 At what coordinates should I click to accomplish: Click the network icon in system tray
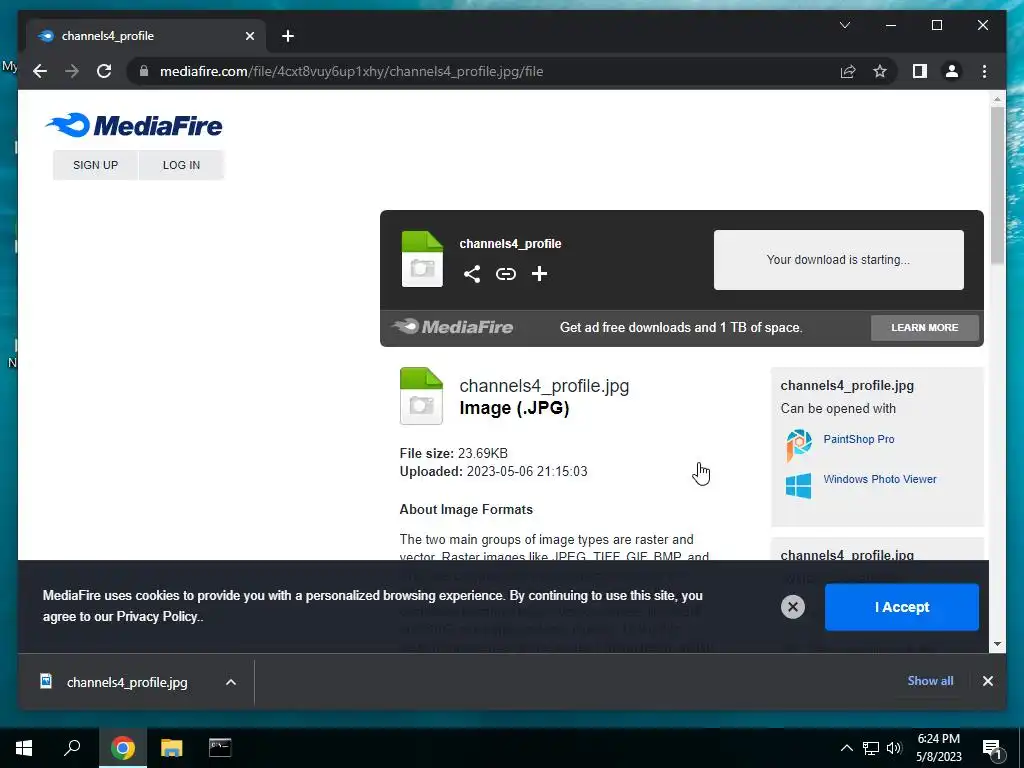[x=871, y=748]
